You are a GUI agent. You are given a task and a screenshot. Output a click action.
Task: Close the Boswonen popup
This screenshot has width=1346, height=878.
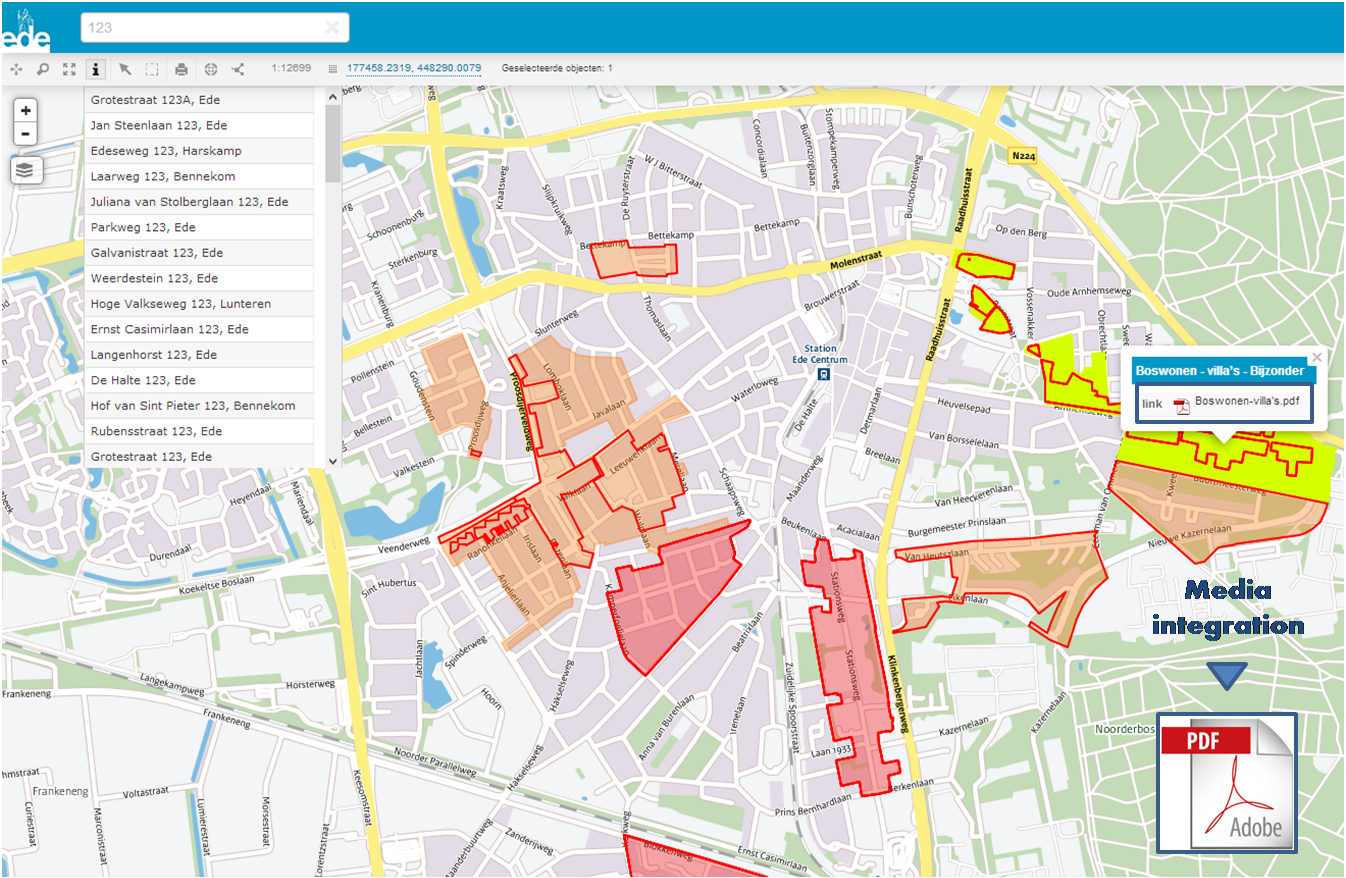click(1317, 357)
